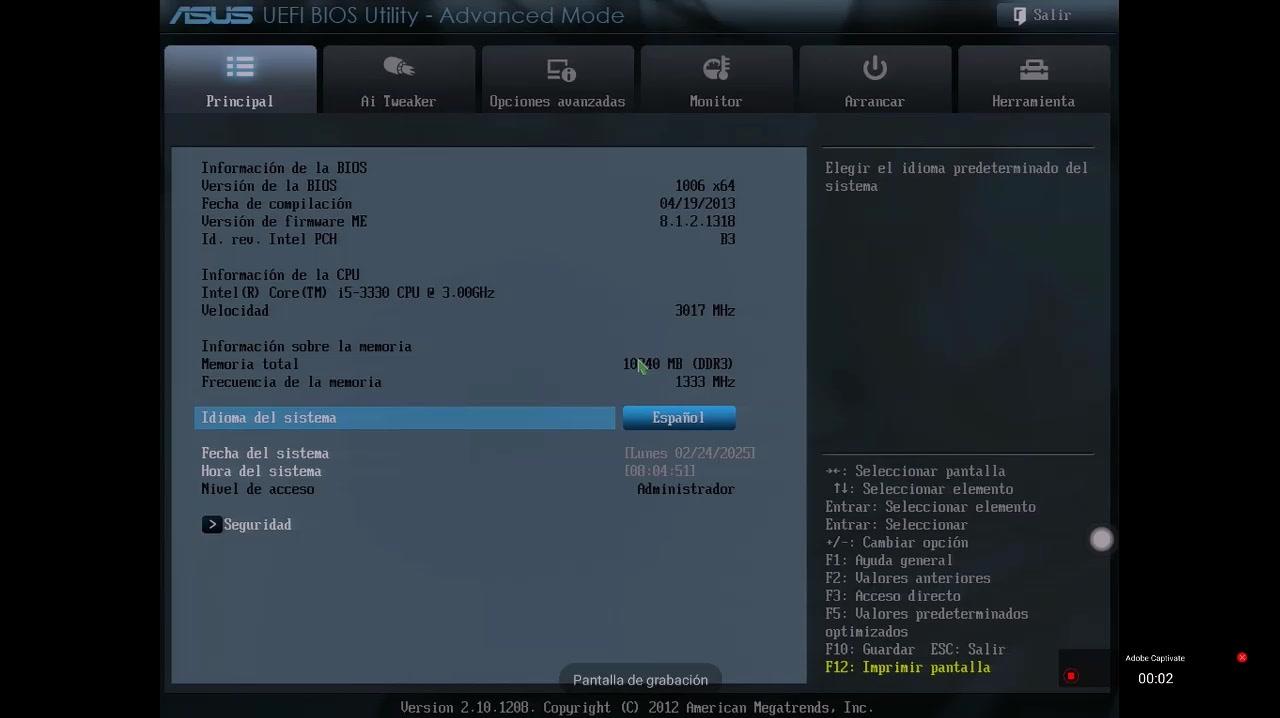Click the Administrador access level value

686,489
